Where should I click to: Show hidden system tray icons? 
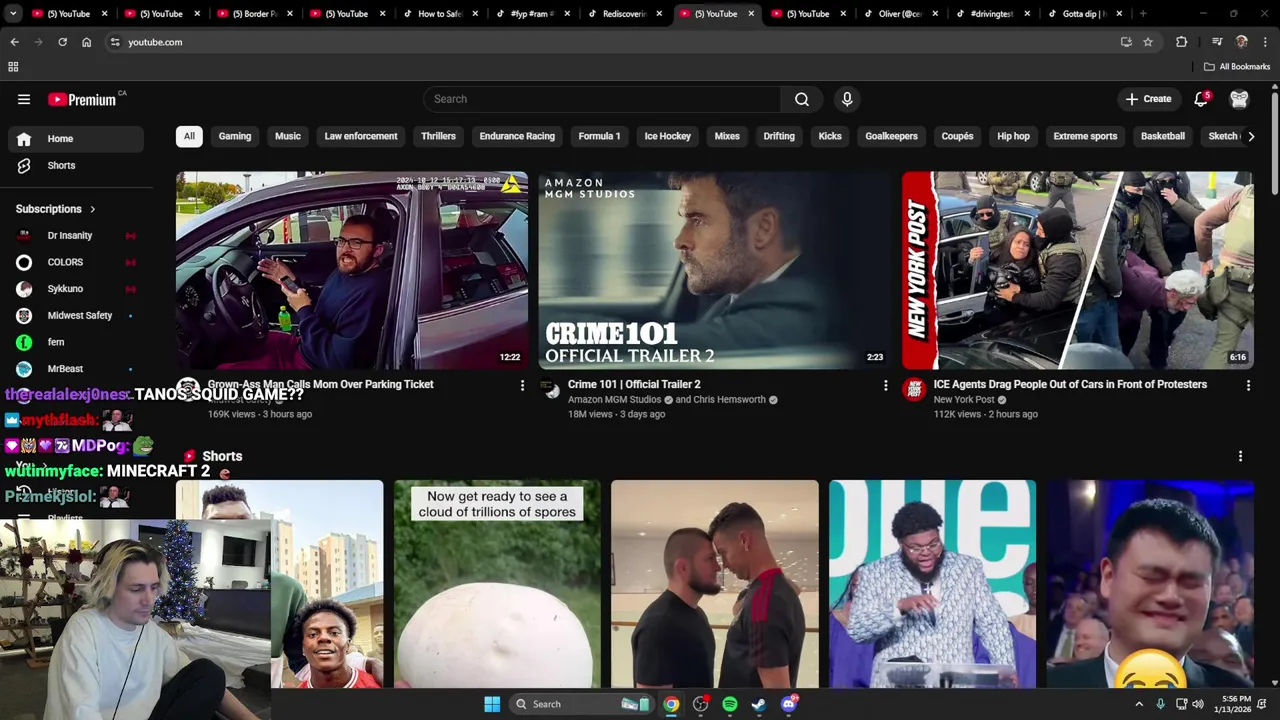click(1138, 704)
